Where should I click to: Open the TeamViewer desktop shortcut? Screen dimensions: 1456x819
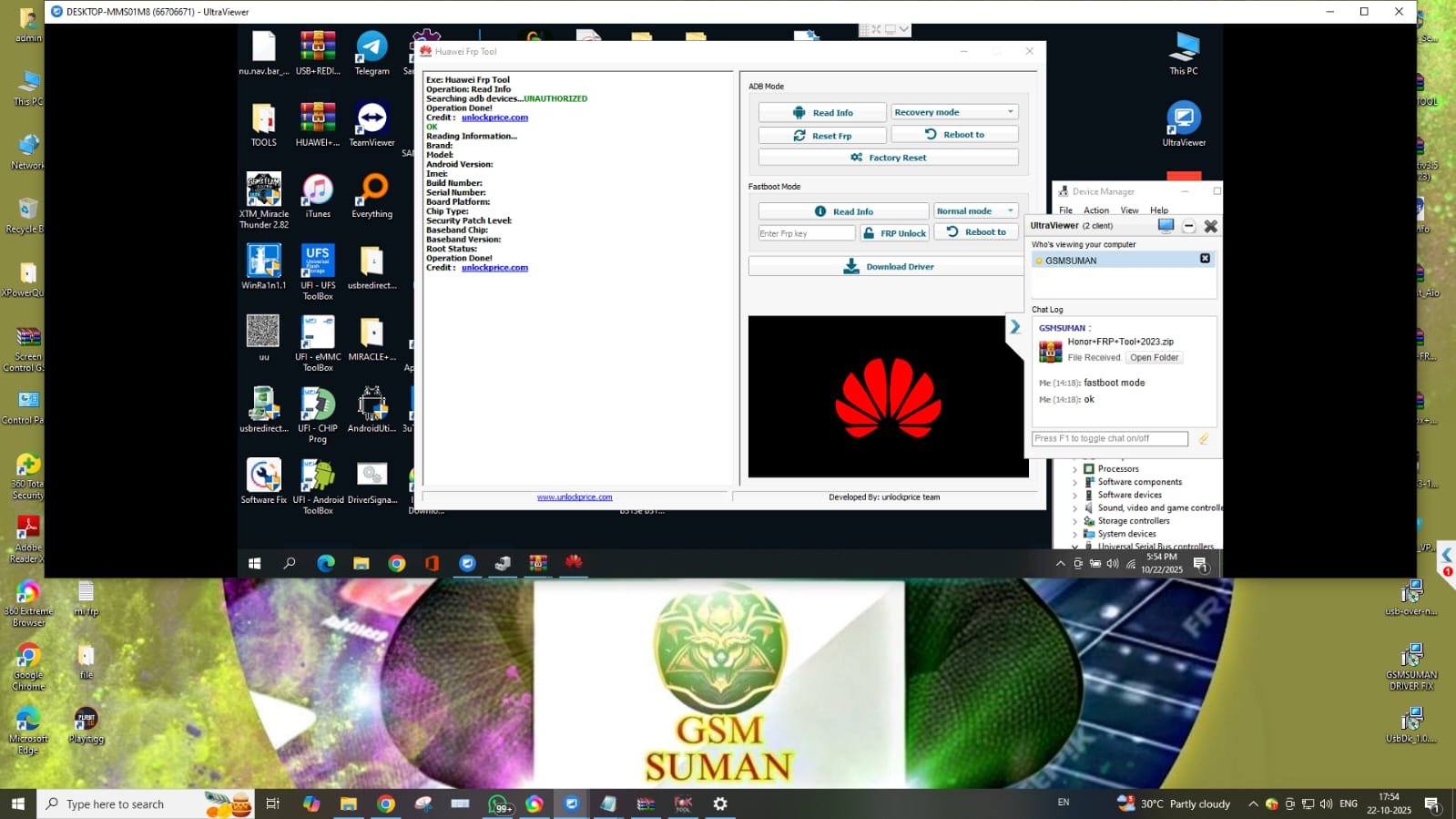[x=372, y=125]
